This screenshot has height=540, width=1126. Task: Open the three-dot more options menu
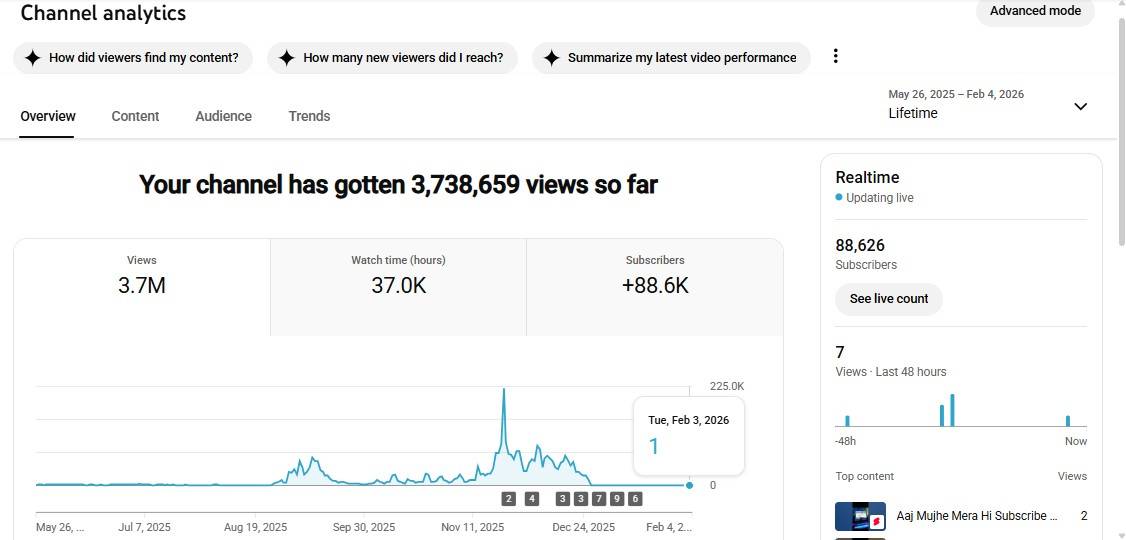coord(836,56)
